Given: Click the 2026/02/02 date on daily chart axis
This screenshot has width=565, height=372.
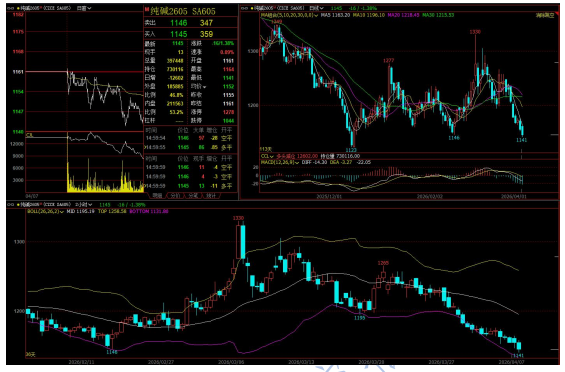Looking at the screenshot, I should [x=430, y=196].
